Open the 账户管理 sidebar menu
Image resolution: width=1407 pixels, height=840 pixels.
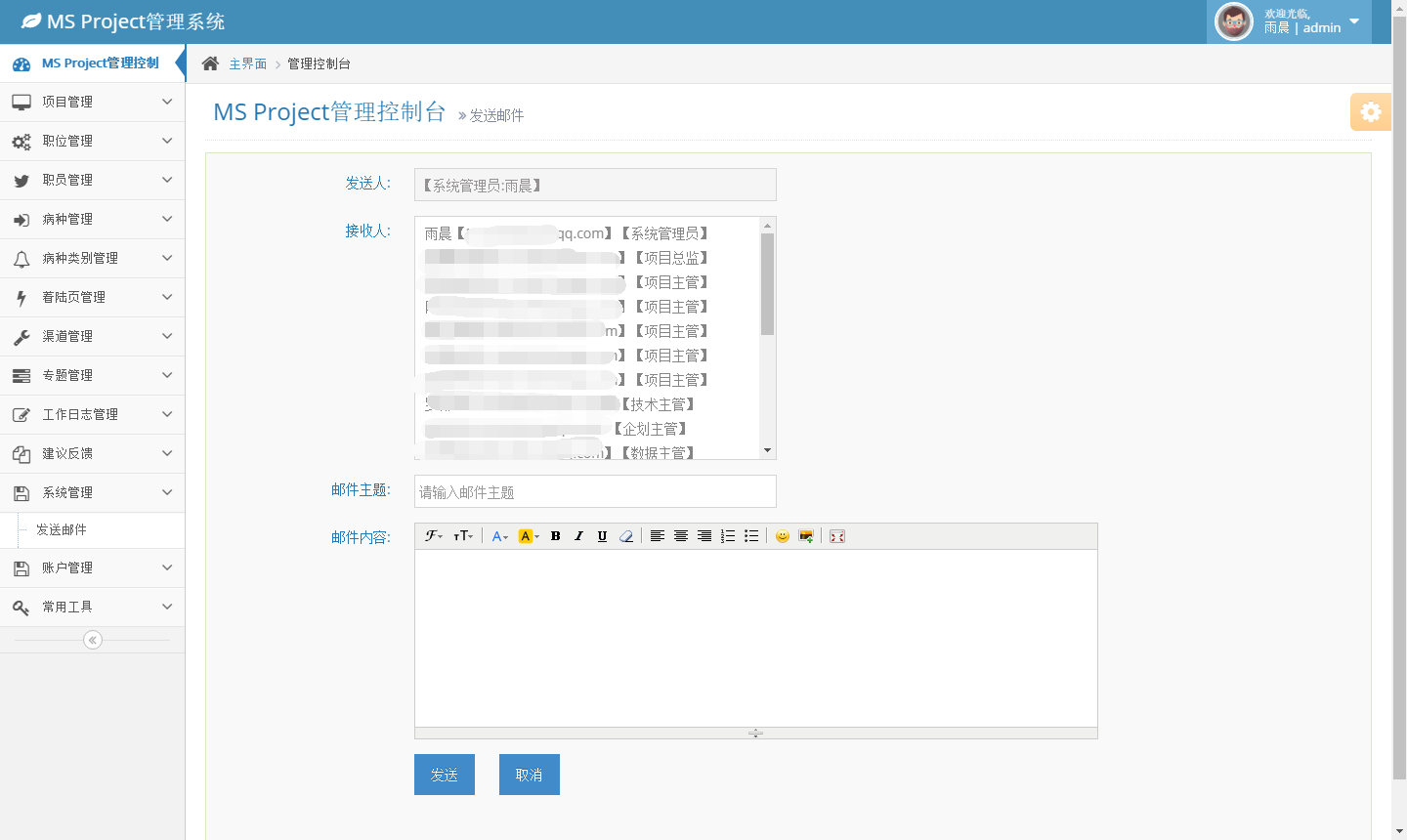[92, 567]
